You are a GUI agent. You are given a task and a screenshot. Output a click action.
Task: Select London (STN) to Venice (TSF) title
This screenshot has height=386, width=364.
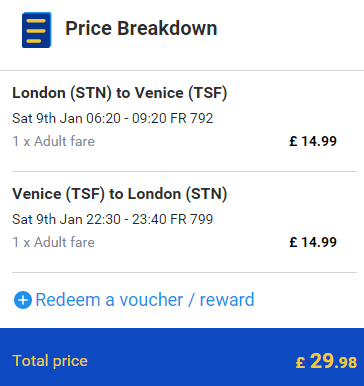[x=120, y=93]
